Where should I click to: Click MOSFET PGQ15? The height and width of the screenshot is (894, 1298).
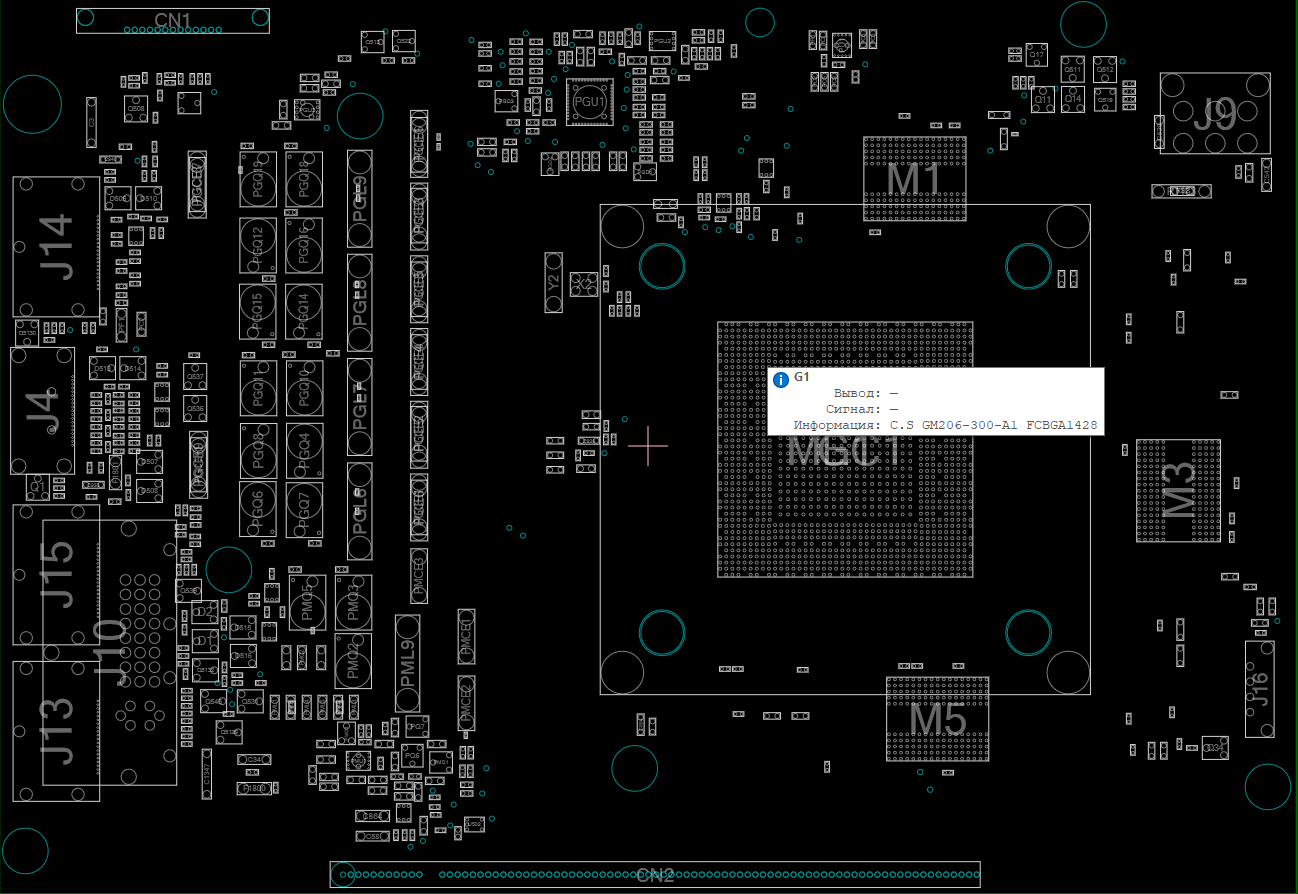[x=257, y=311]
